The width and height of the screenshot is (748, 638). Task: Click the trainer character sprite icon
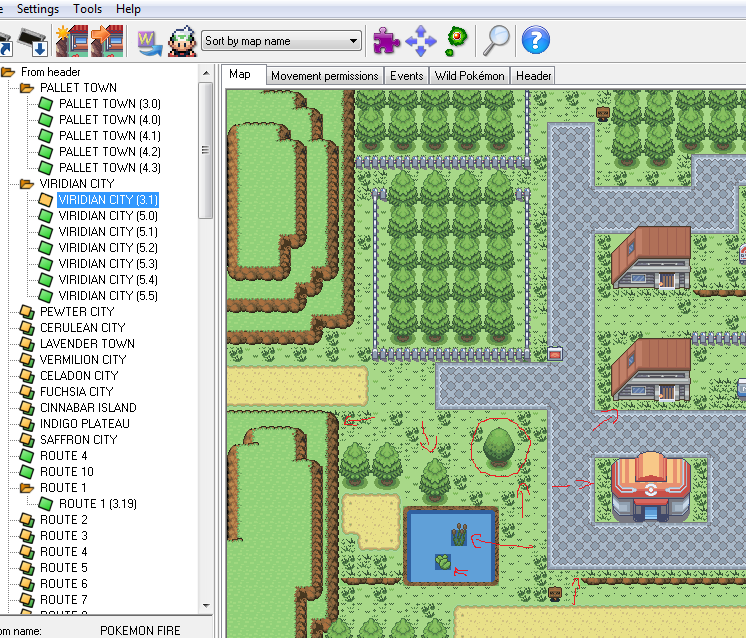[182, 42]
